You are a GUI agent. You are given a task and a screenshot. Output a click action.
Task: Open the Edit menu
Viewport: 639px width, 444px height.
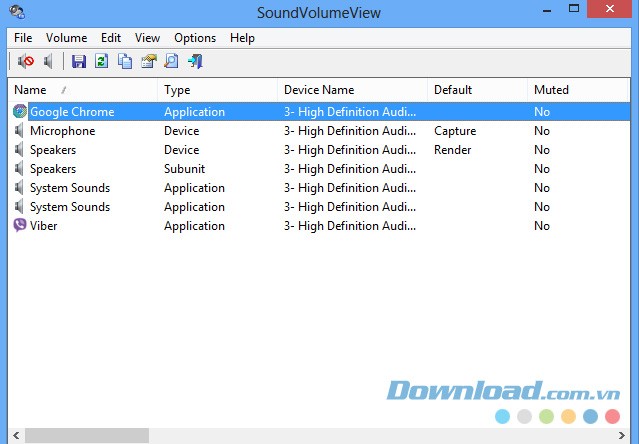click(111, 38)
